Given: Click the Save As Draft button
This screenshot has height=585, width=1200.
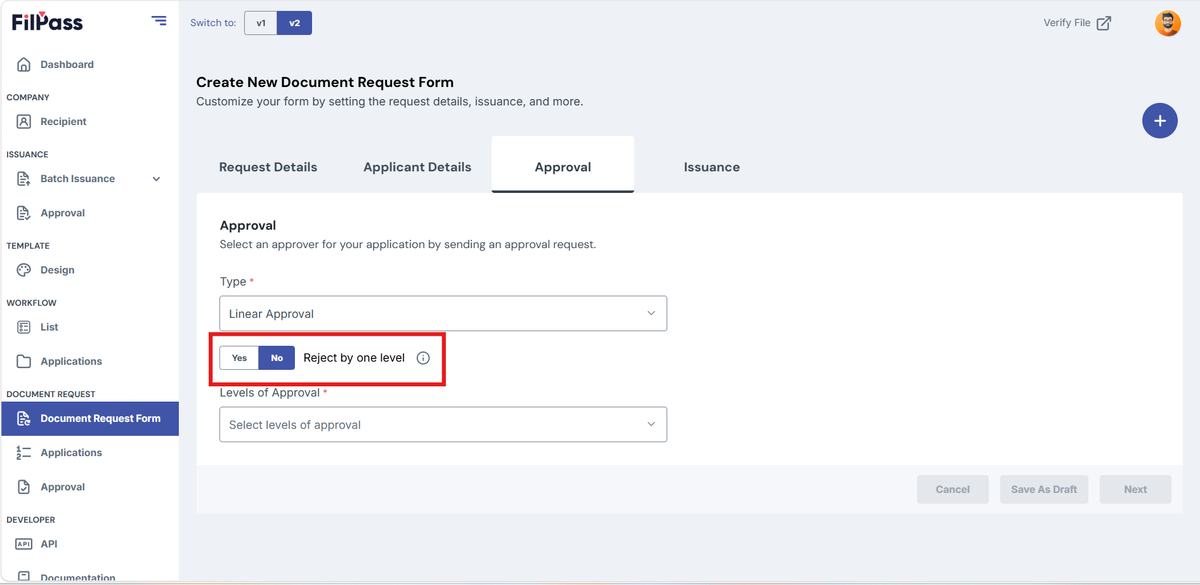Looking at the screenshot, I should click(x=1044, y=489).
